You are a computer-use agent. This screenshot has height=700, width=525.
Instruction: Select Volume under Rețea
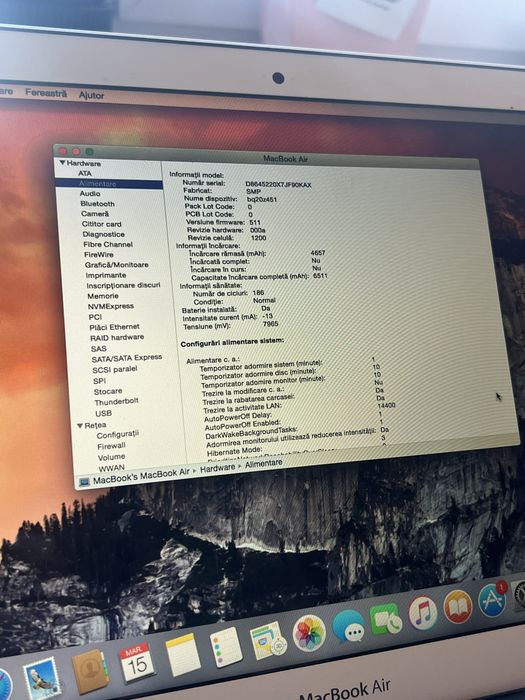111,457
